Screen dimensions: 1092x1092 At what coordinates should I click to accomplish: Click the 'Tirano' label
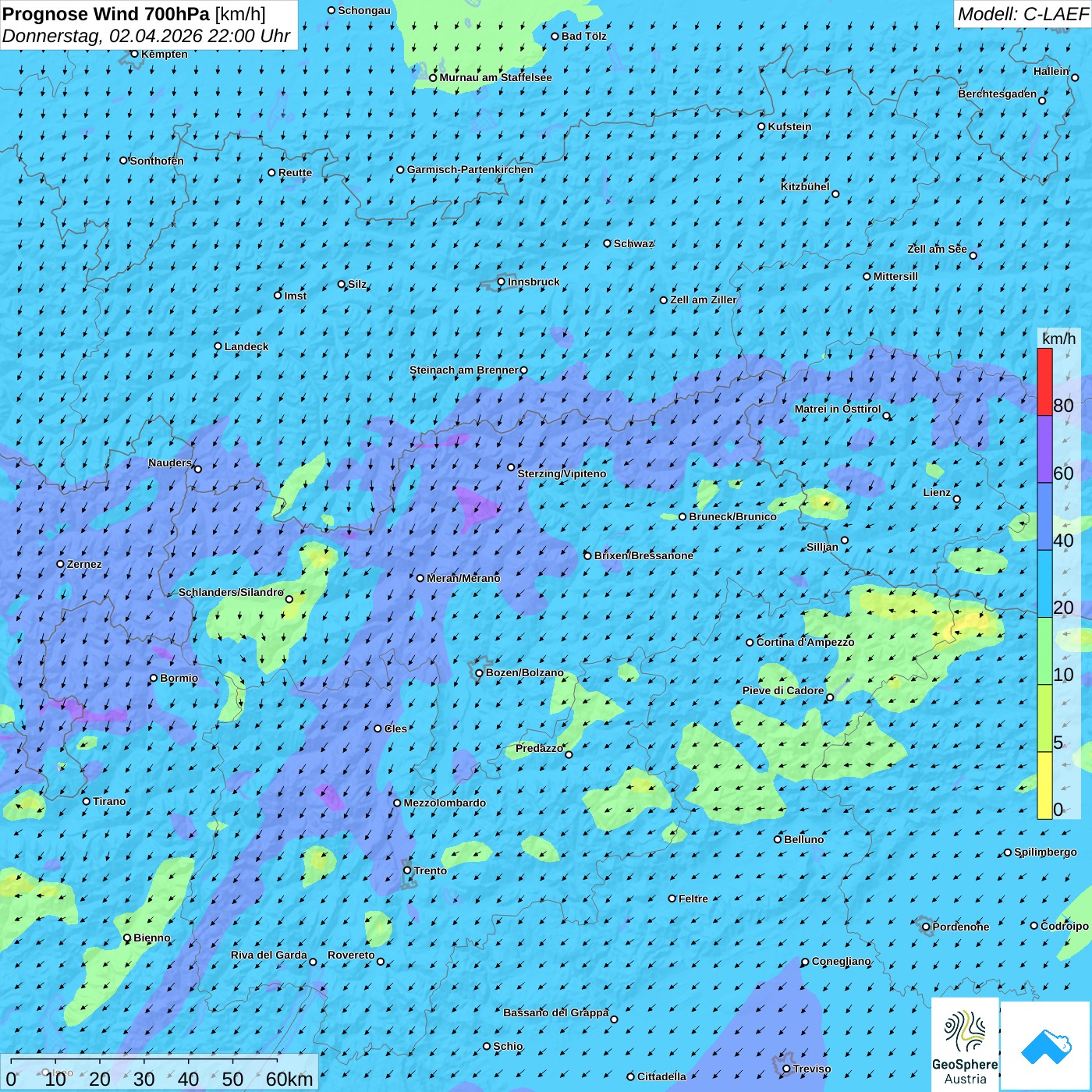109,801
